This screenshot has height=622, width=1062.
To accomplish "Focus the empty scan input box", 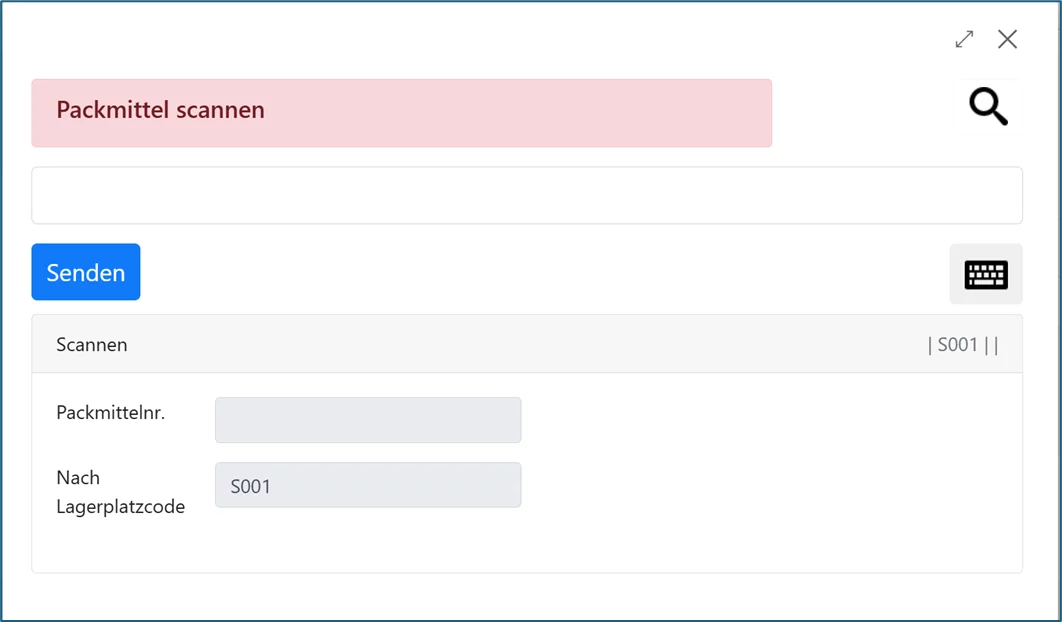I will (x=527, y=195).
